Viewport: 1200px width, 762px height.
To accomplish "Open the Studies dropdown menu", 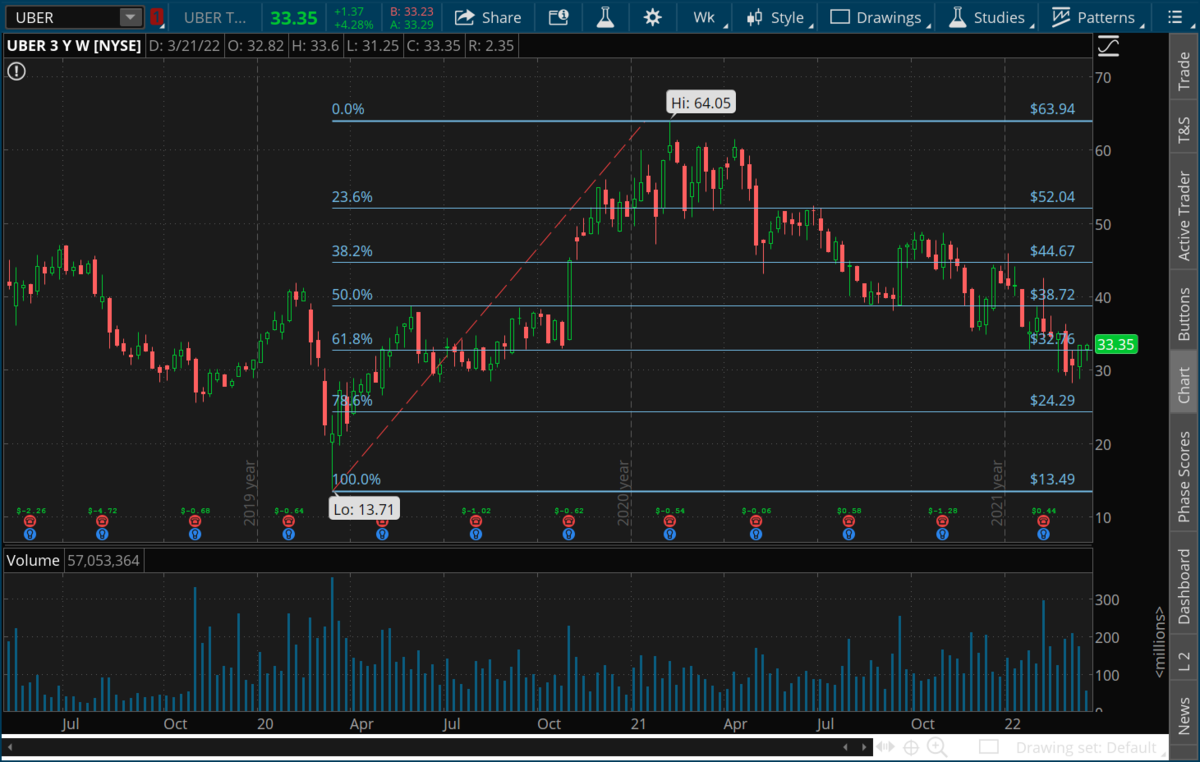I will [987, 17].
